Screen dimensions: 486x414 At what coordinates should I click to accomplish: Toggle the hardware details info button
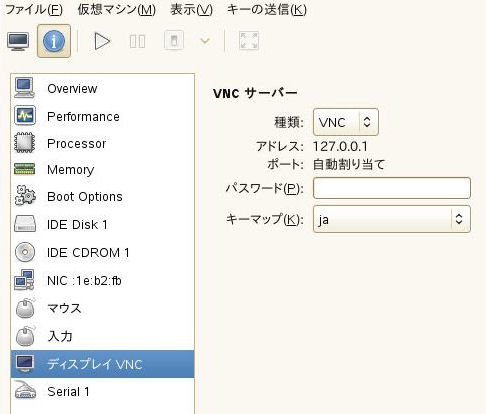[54, 41]
